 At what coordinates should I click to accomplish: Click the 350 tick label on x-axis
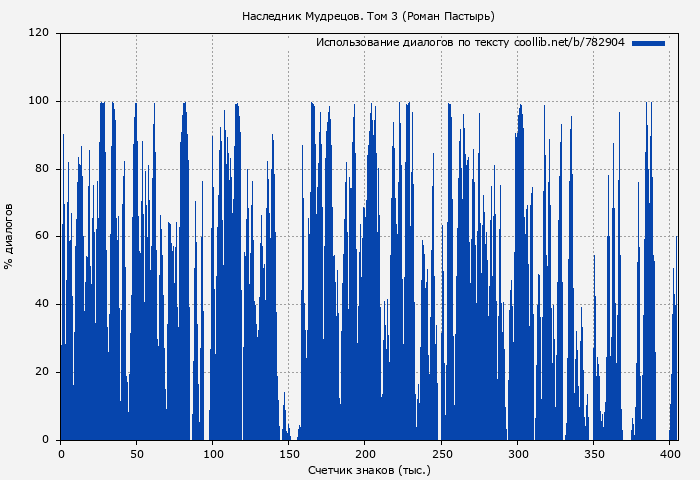point(593,453)
